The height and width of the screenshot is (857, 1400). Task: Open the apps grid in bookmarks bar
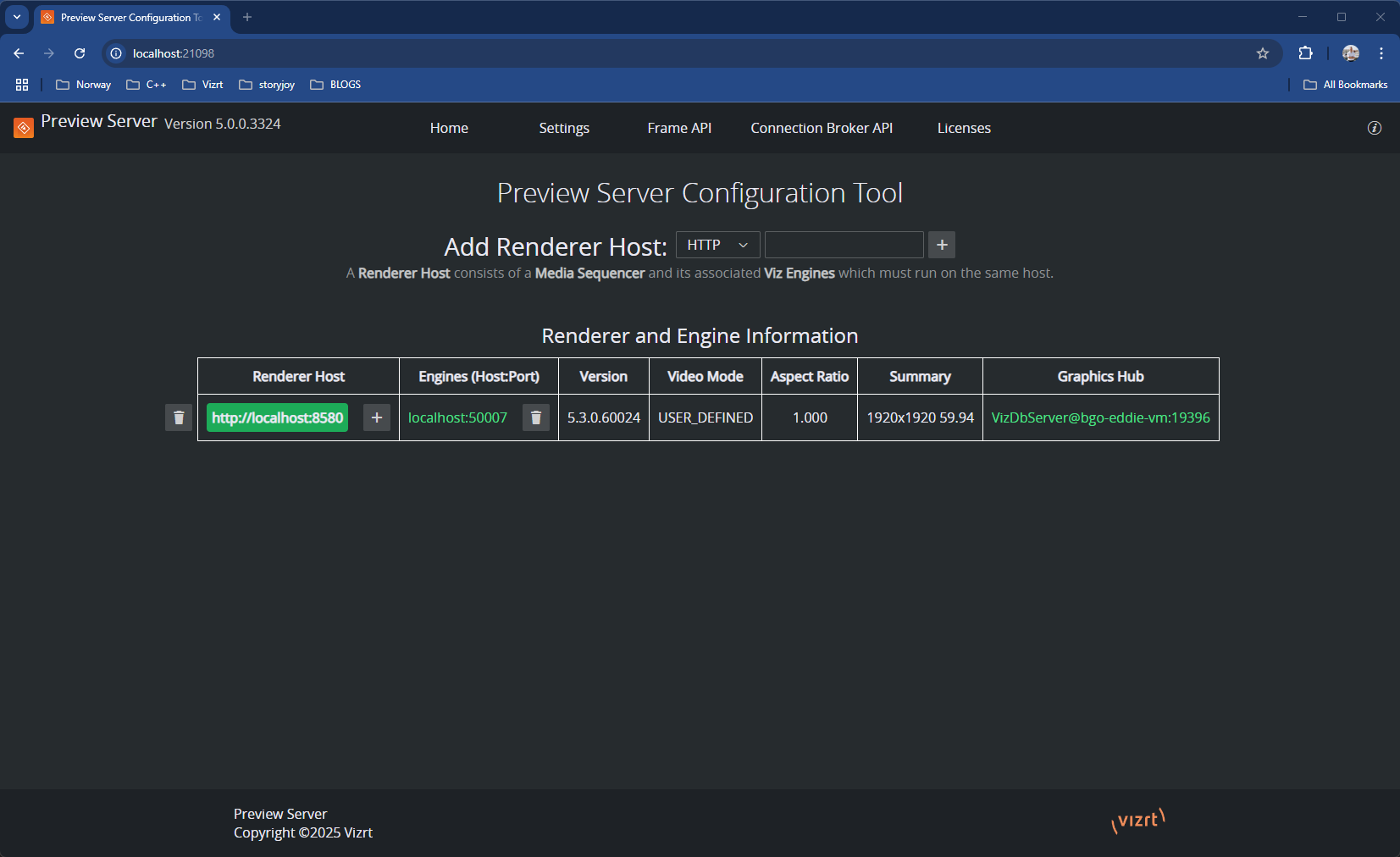22,85
